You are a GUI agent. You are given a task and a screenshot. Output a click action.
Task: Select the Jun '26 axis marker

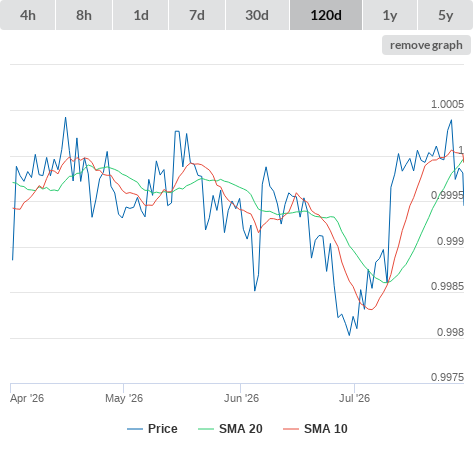(241, 398)
